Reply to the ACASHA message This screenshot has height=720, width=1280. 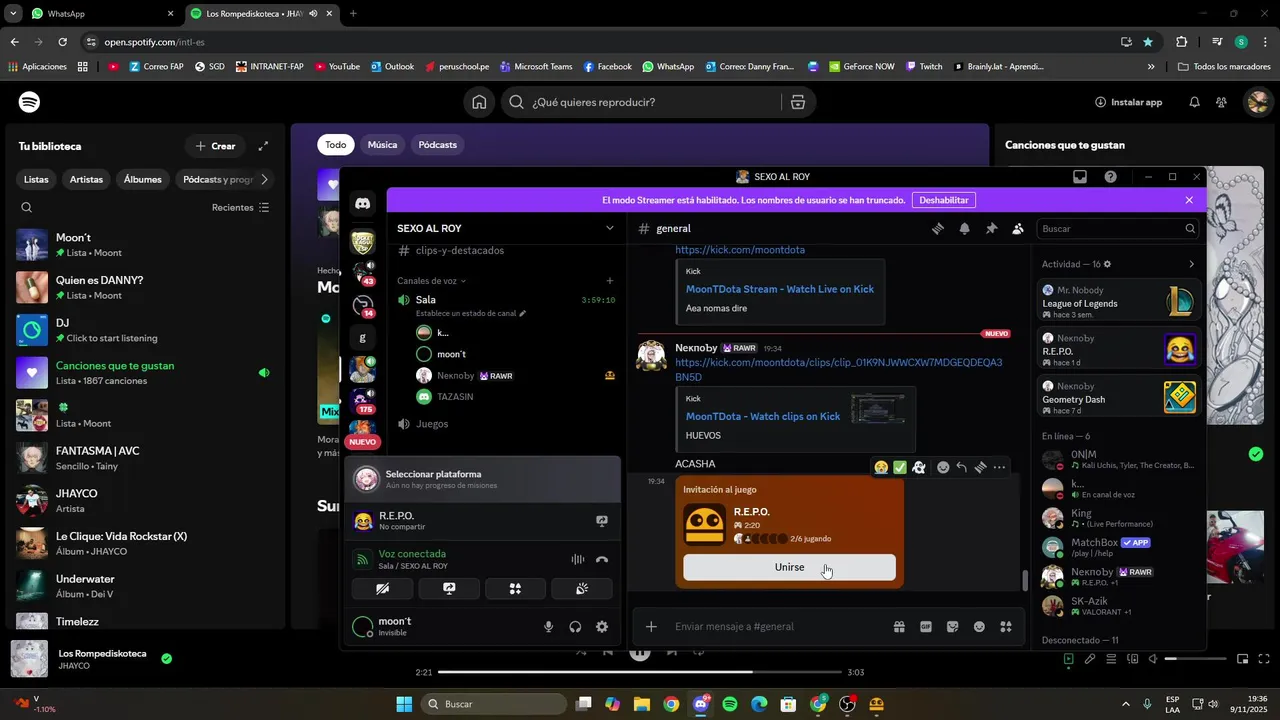tap(961, 467)
